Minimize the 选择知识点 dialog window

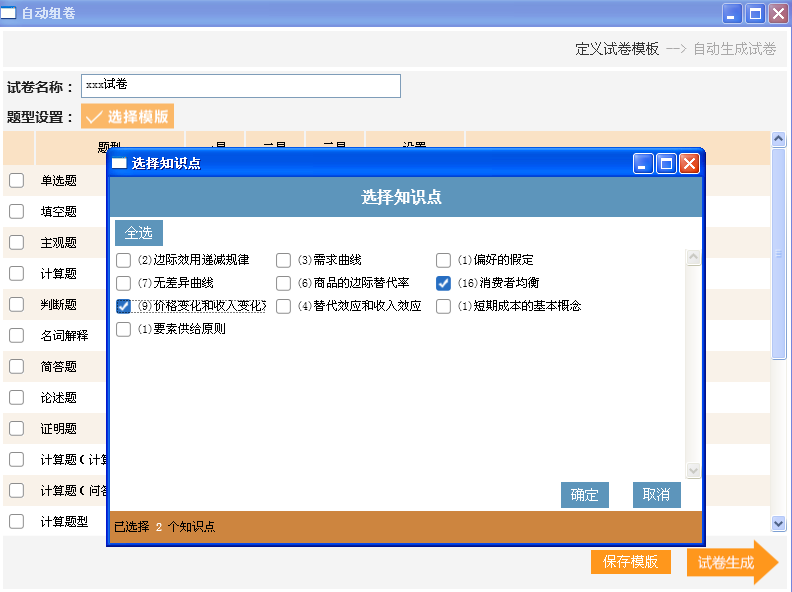coord(644,163)
